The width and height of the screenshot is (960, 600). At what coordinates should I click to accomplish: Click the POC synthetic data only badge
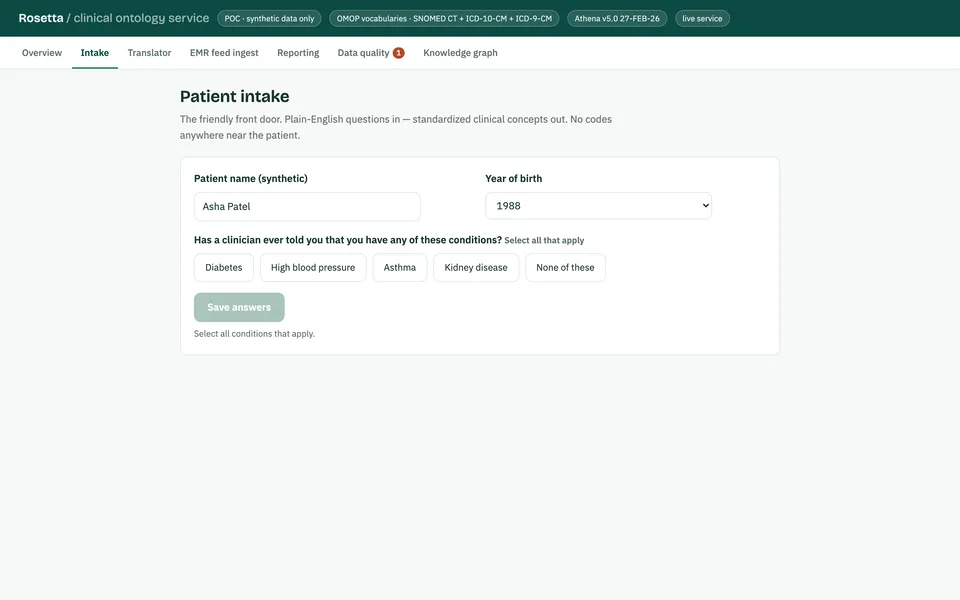pyautogui.click(x=269, y=18)
